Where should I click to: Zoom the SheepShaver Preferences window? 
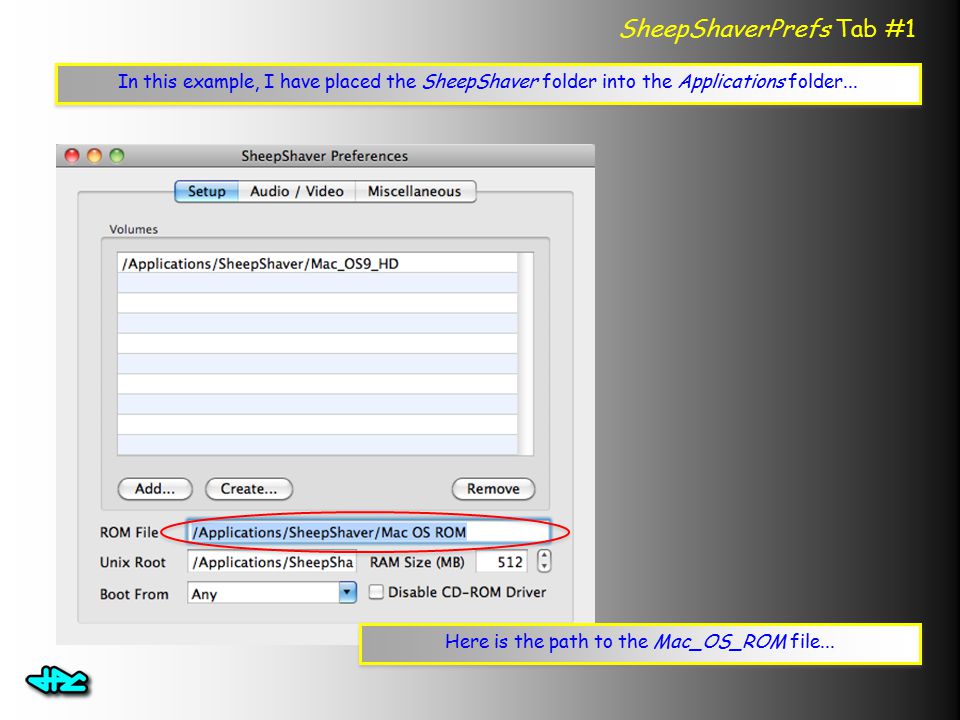pyautogui.click(x=116, y=156)
